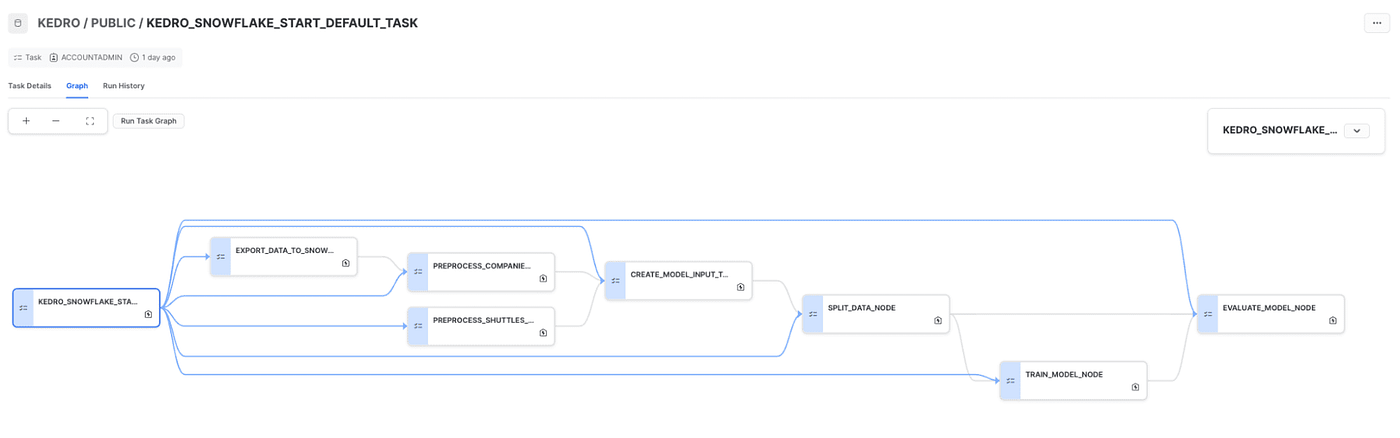Viewport: 1400px width, 438px height.
Task: Select the Graph tab
Action: pos(77,86)
